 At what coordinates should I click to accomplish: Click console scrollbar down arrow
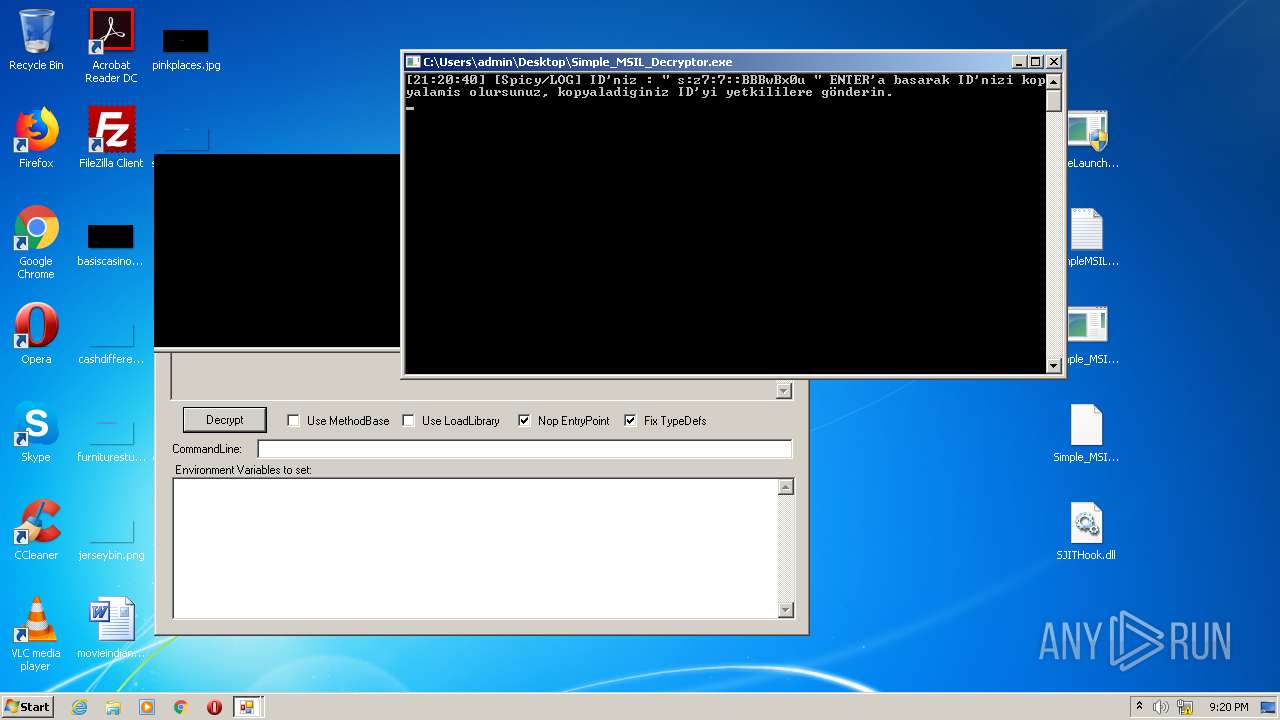[1053, 366]
